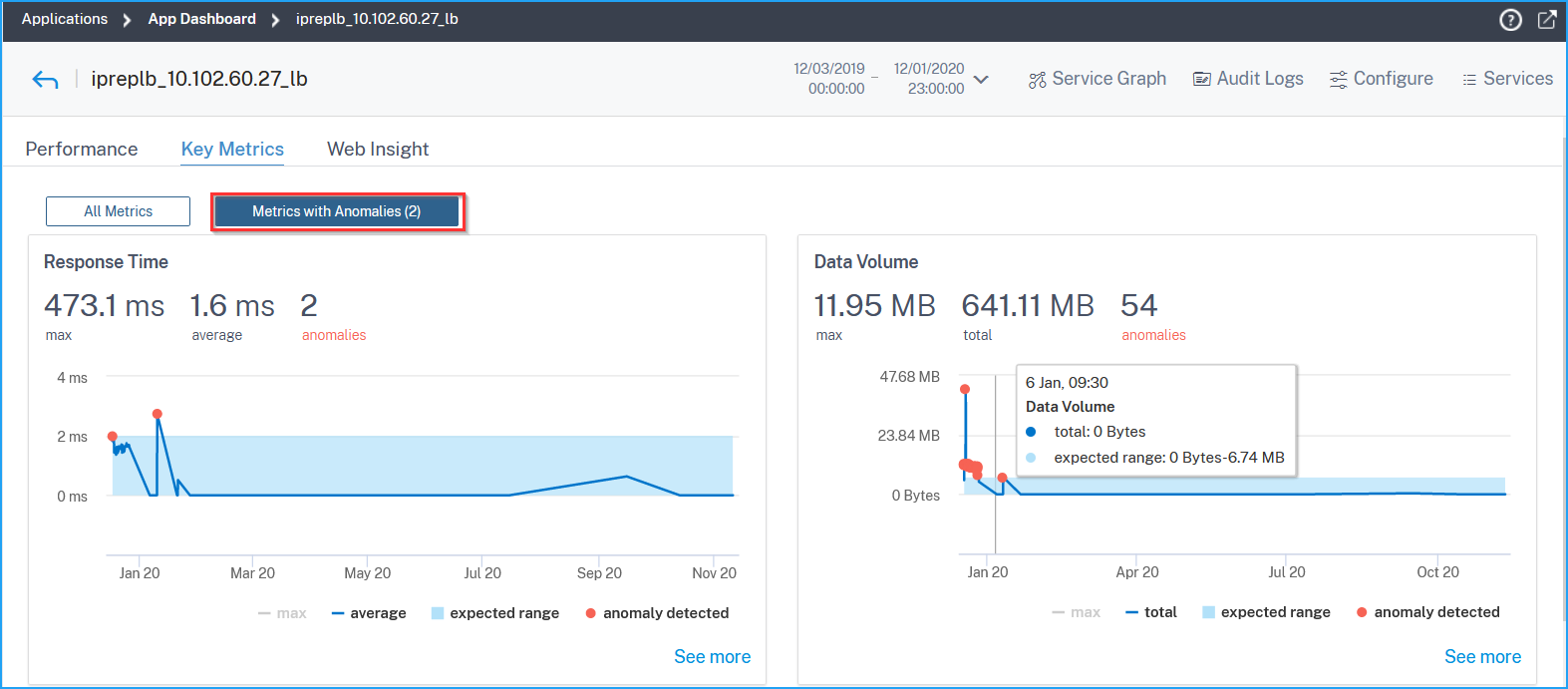Click the Configure sliders icon

(1339, 80)
